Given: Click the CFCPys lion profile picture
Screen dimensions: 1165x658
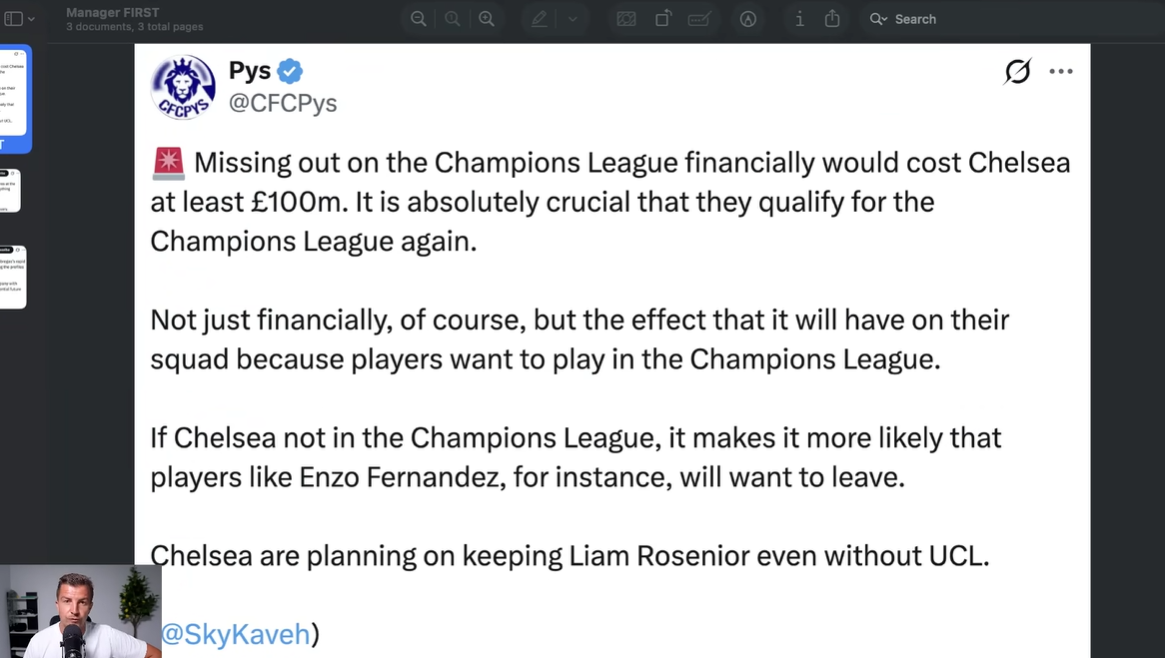Looking at the screenshot, I should point(184,87).
